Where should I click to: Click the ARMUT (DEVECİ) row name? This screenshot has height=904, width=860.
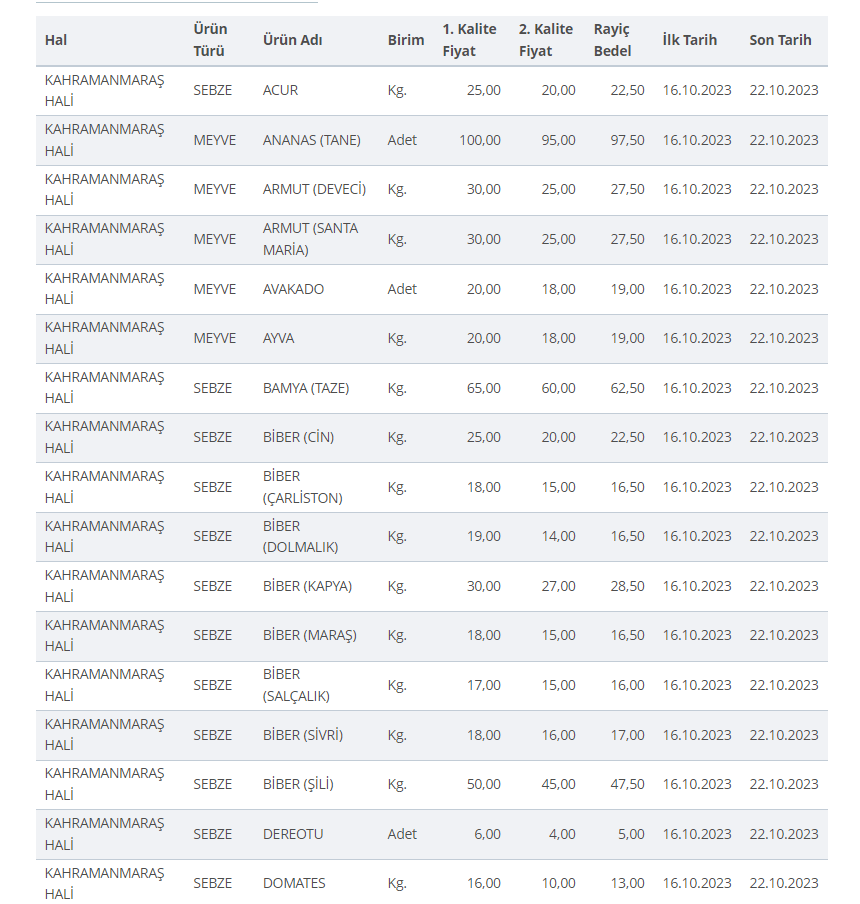click(x=314, y=189)
